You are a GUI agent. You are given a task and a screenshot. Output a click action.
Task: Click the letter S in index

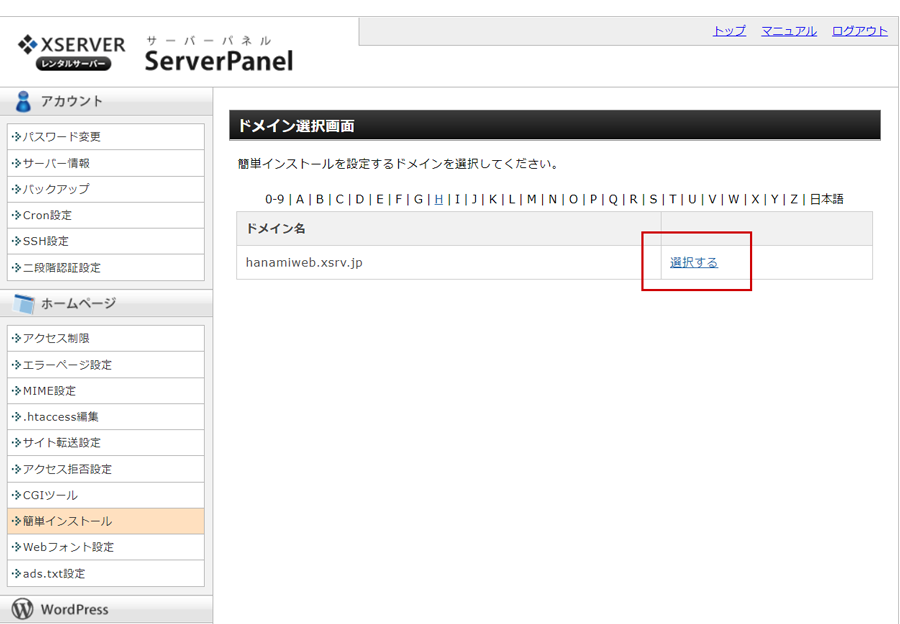(x=653, y=199)
